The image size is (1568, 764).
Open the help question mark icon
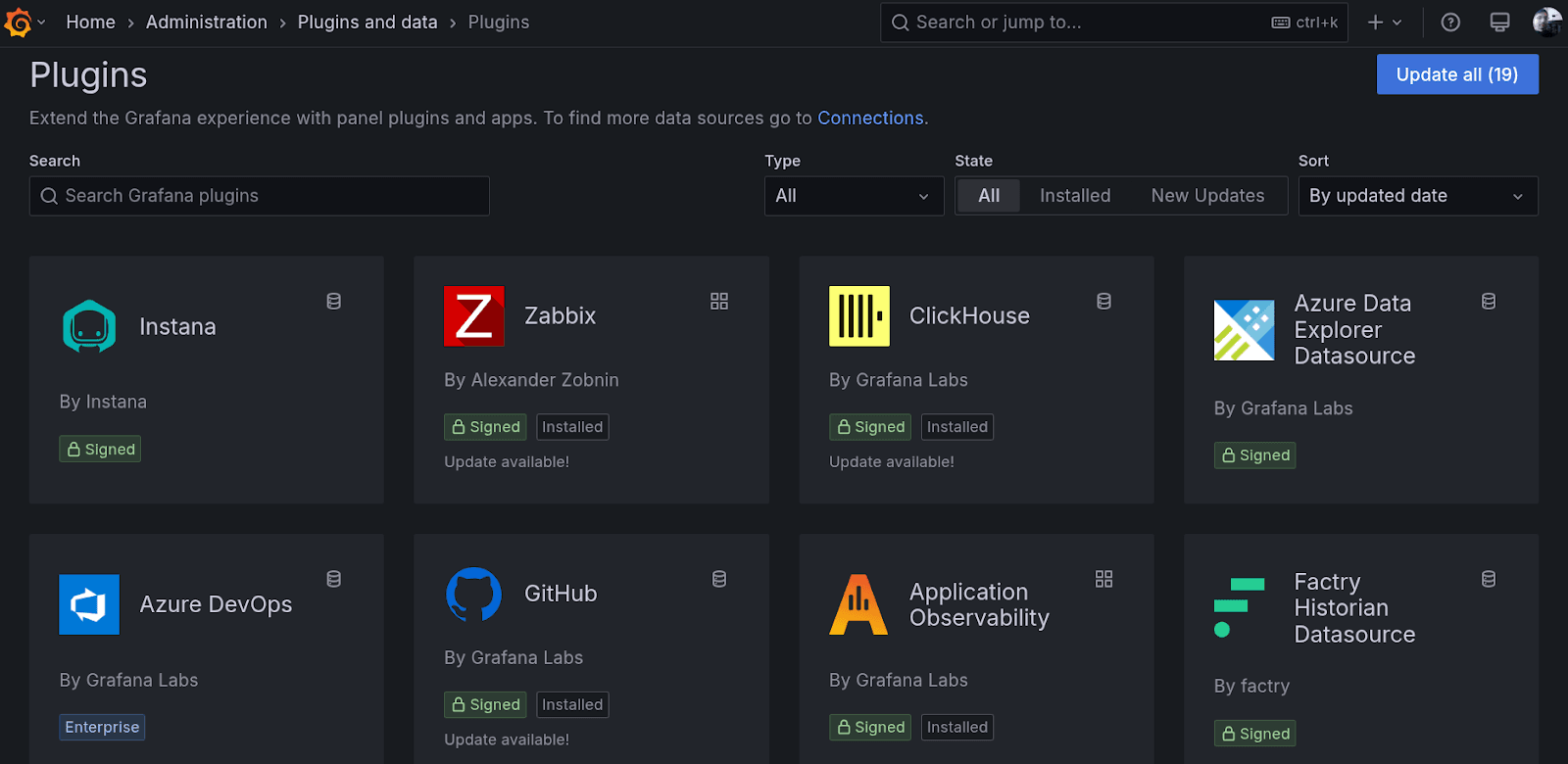click(1450, 23)
